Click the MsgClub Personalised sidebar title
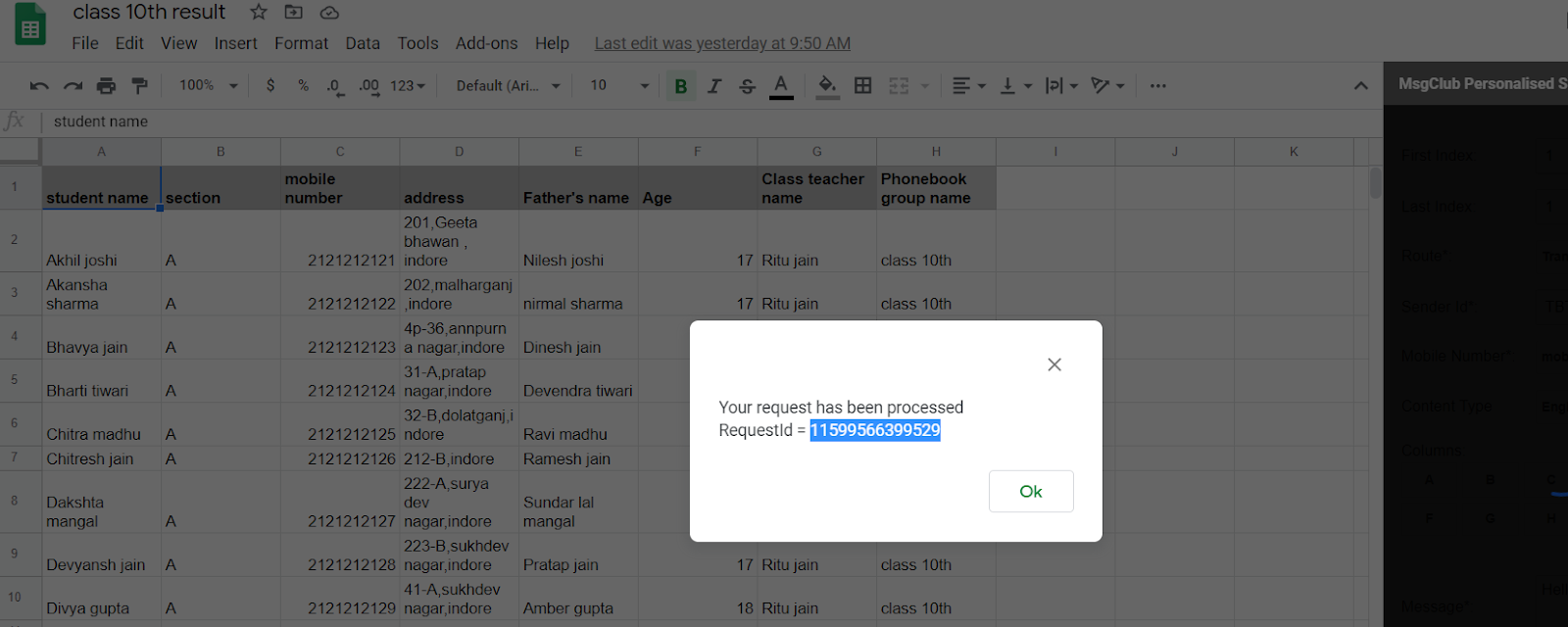 point(1482,84)
